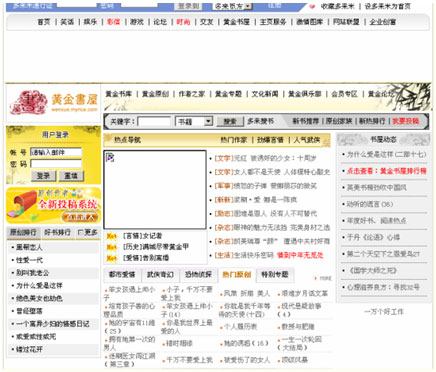Open the 黄金论坛 navigation link
The width and height of the screenshot is (436, 372).
point(380,94)
